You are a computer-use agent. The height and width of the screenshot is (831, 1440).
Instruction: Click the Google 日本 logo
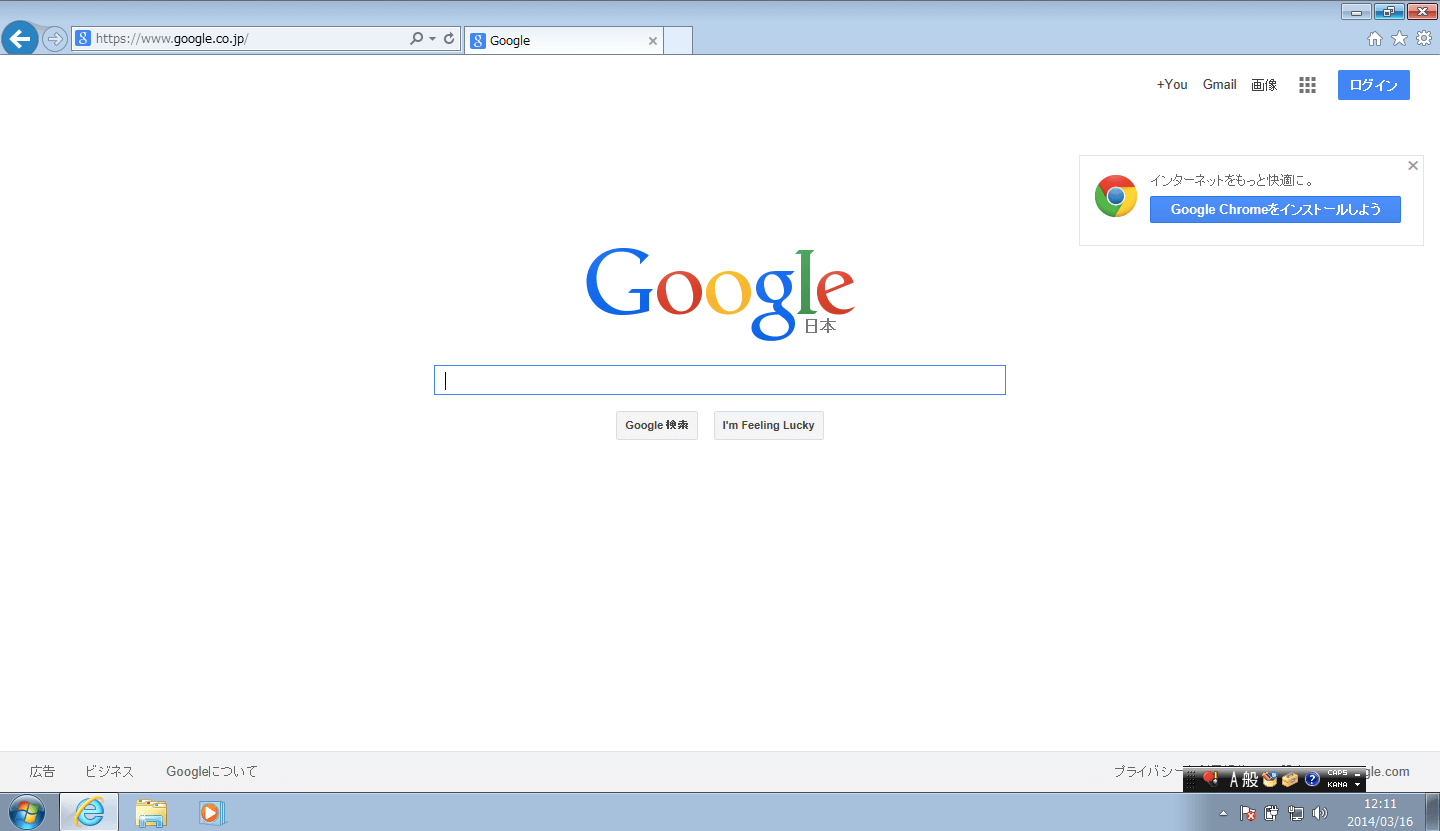[x=720, y=292]
